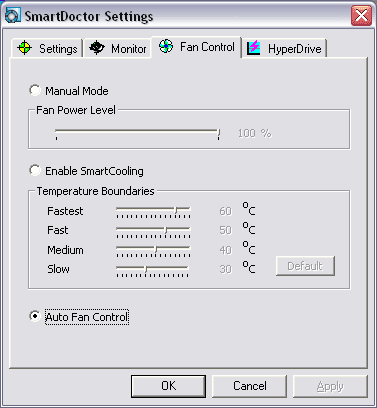The height and width of the screenshot is (408, 377).
Task: Switch to the Settings tab
Action: pyautogui.click(x=47, y=48)
